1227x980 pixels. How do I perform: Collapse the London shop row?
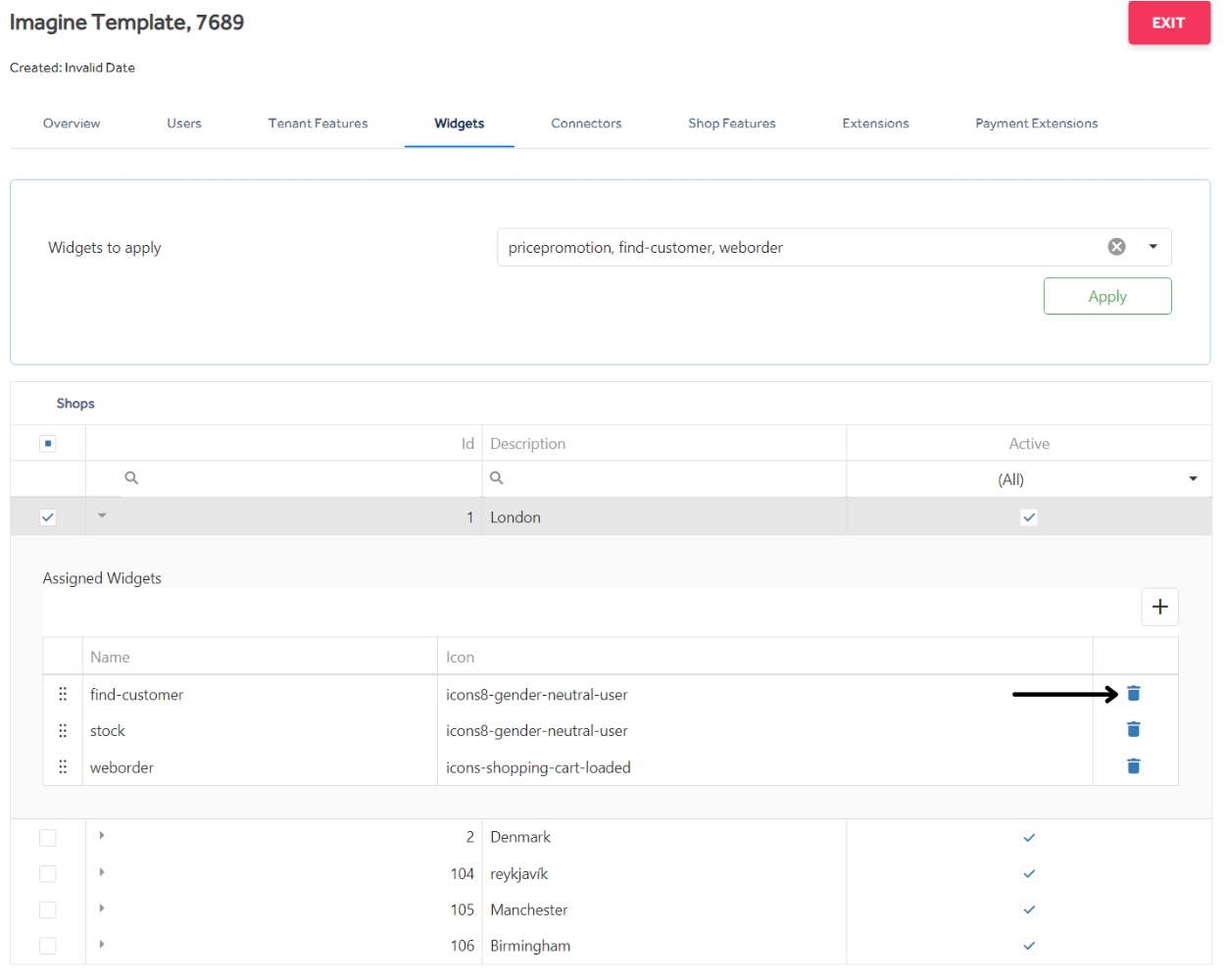coord(102,515)
